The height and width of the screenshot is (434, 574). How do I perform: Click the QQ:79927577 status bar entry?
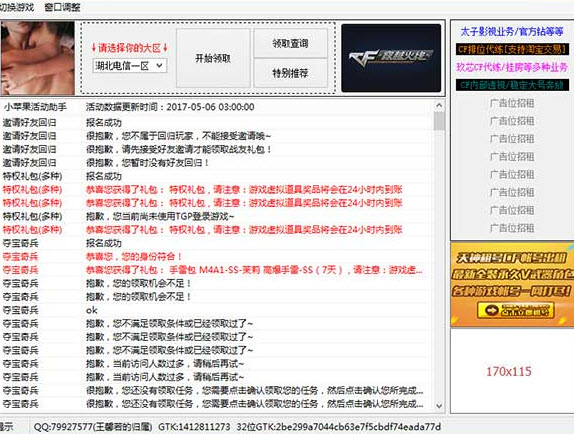pyautogui.click(x=93, y=427)
